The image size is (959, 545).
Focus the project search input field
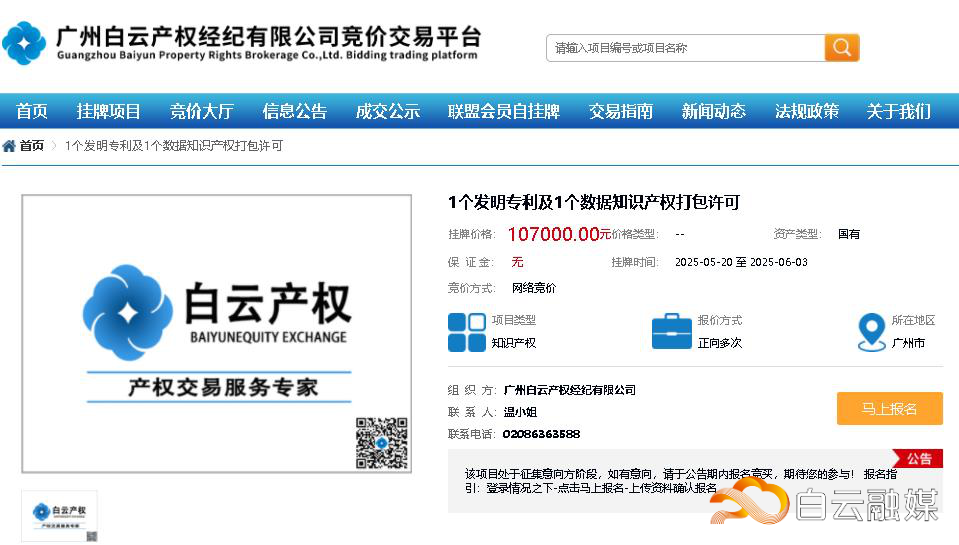coord(685,48)
